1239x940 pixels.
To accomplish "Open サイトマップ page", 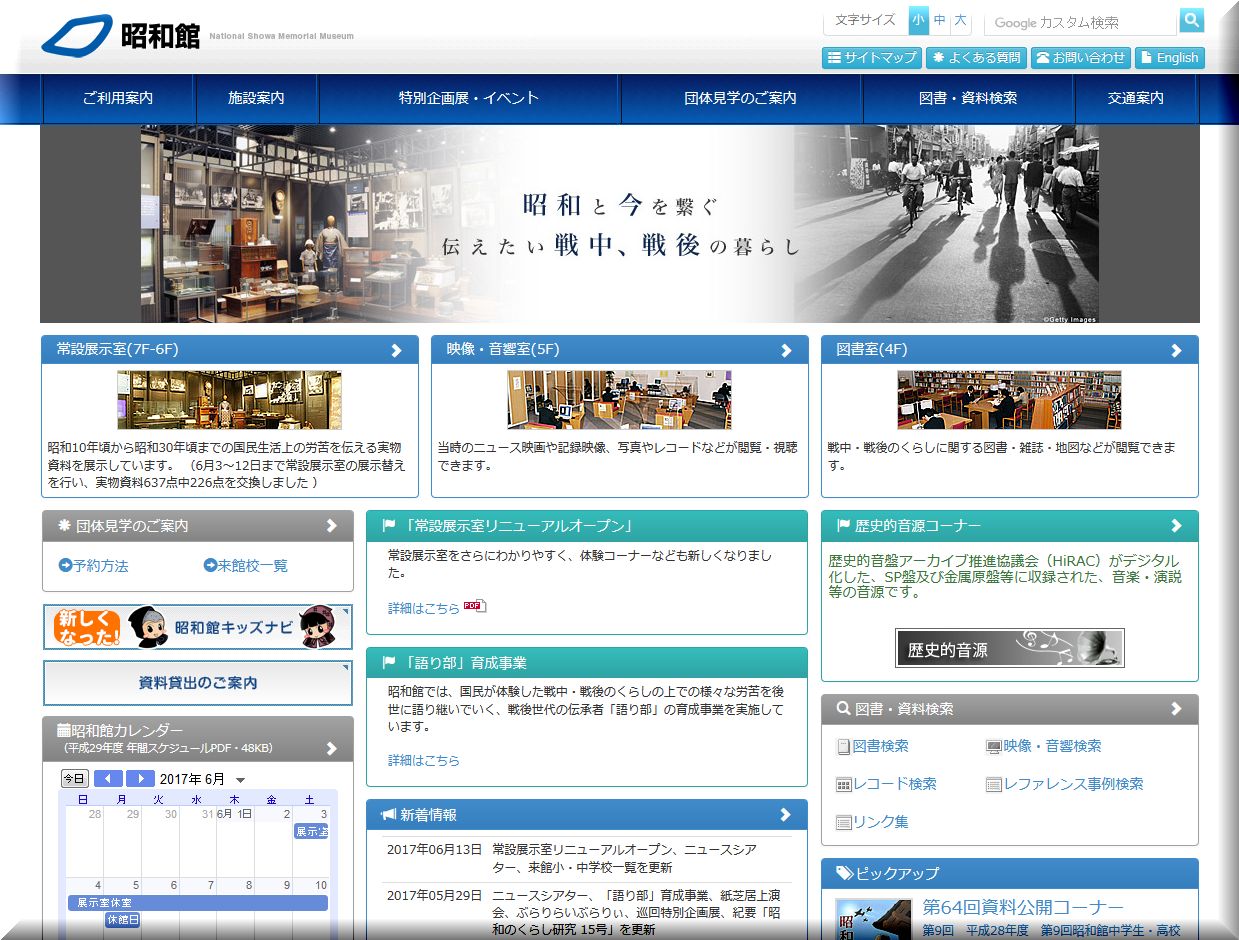I will pyautogui.click(x=872, y=58).
